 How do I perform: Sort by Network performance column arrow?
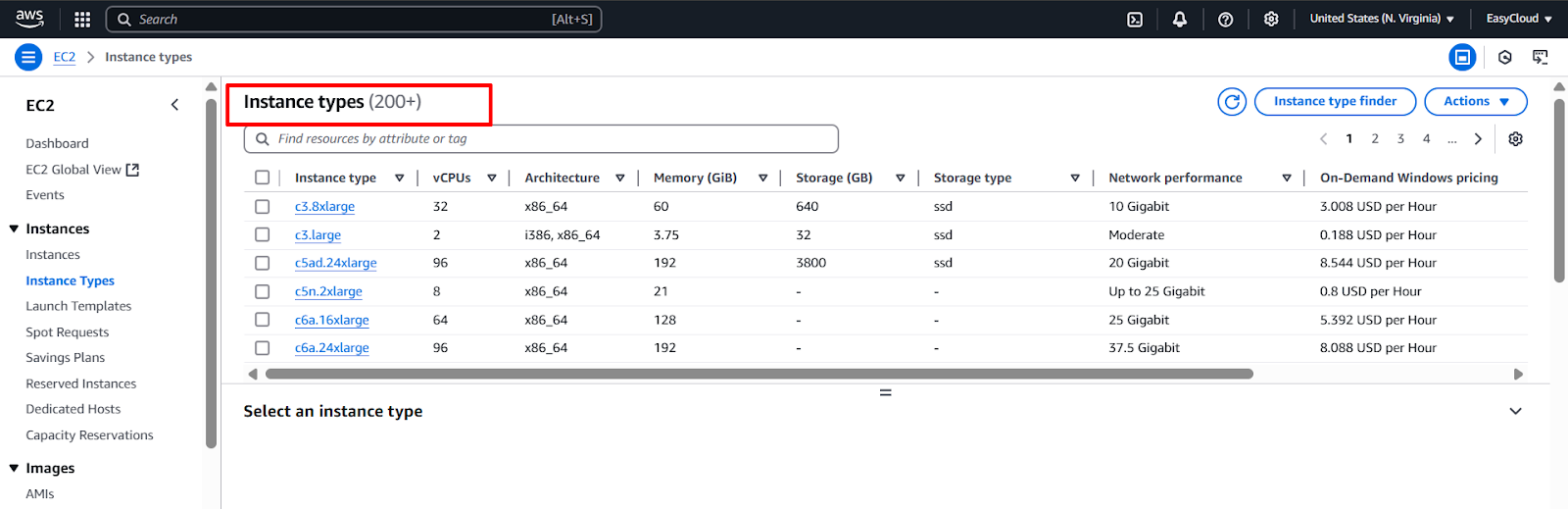pyautogui.click(x=1287, y=178)
